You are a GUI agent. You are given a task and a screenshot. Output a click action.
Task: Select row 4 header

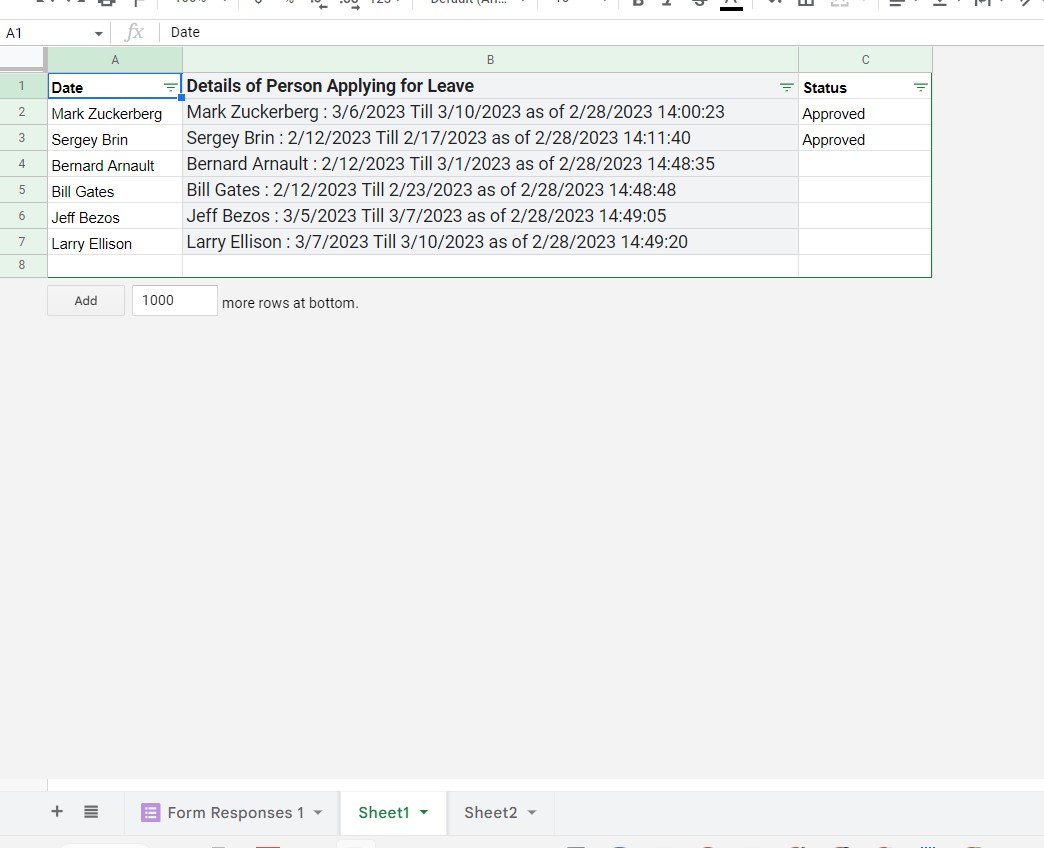22,164
